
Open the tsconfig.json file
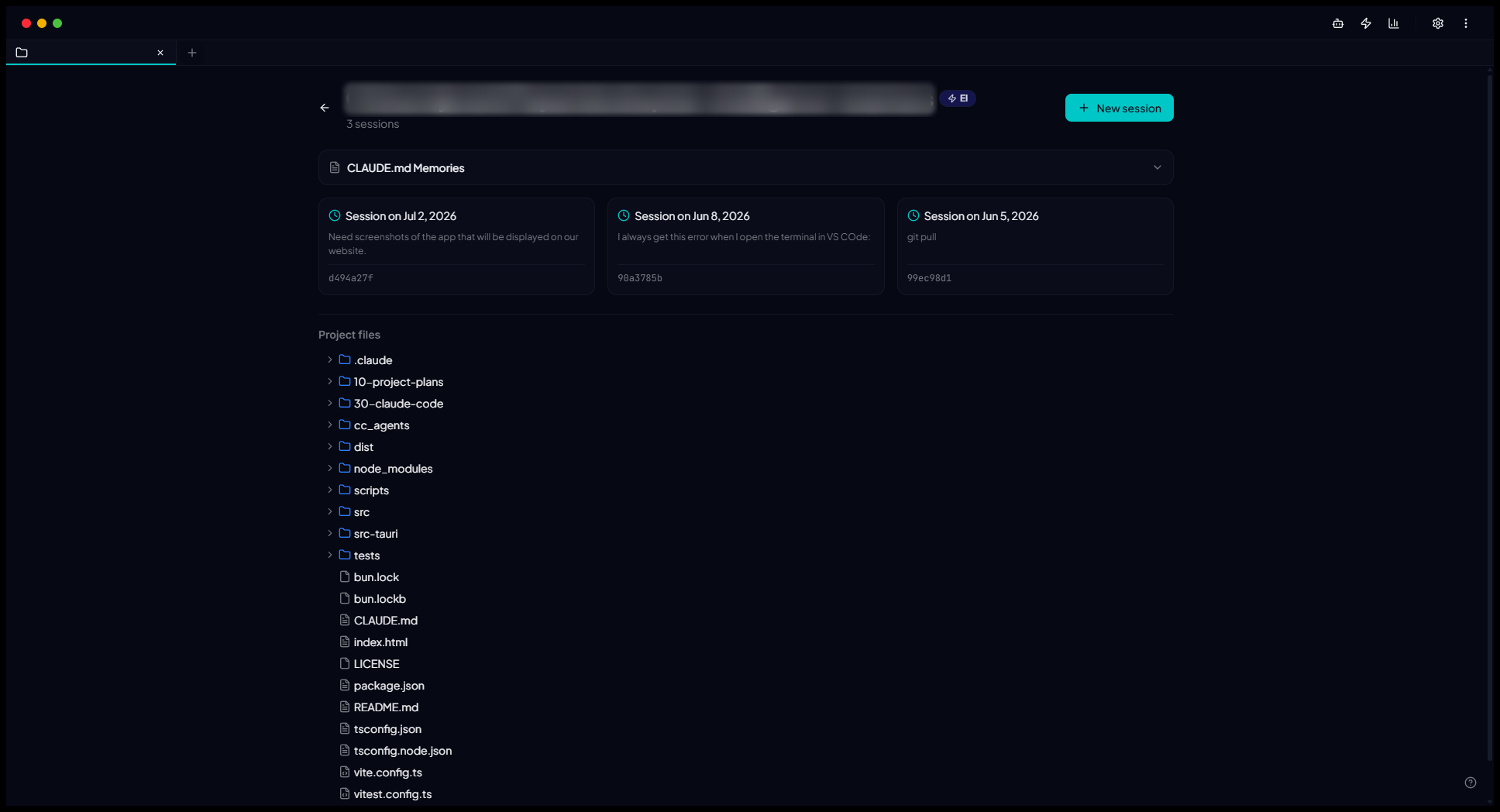coord(387,729)
